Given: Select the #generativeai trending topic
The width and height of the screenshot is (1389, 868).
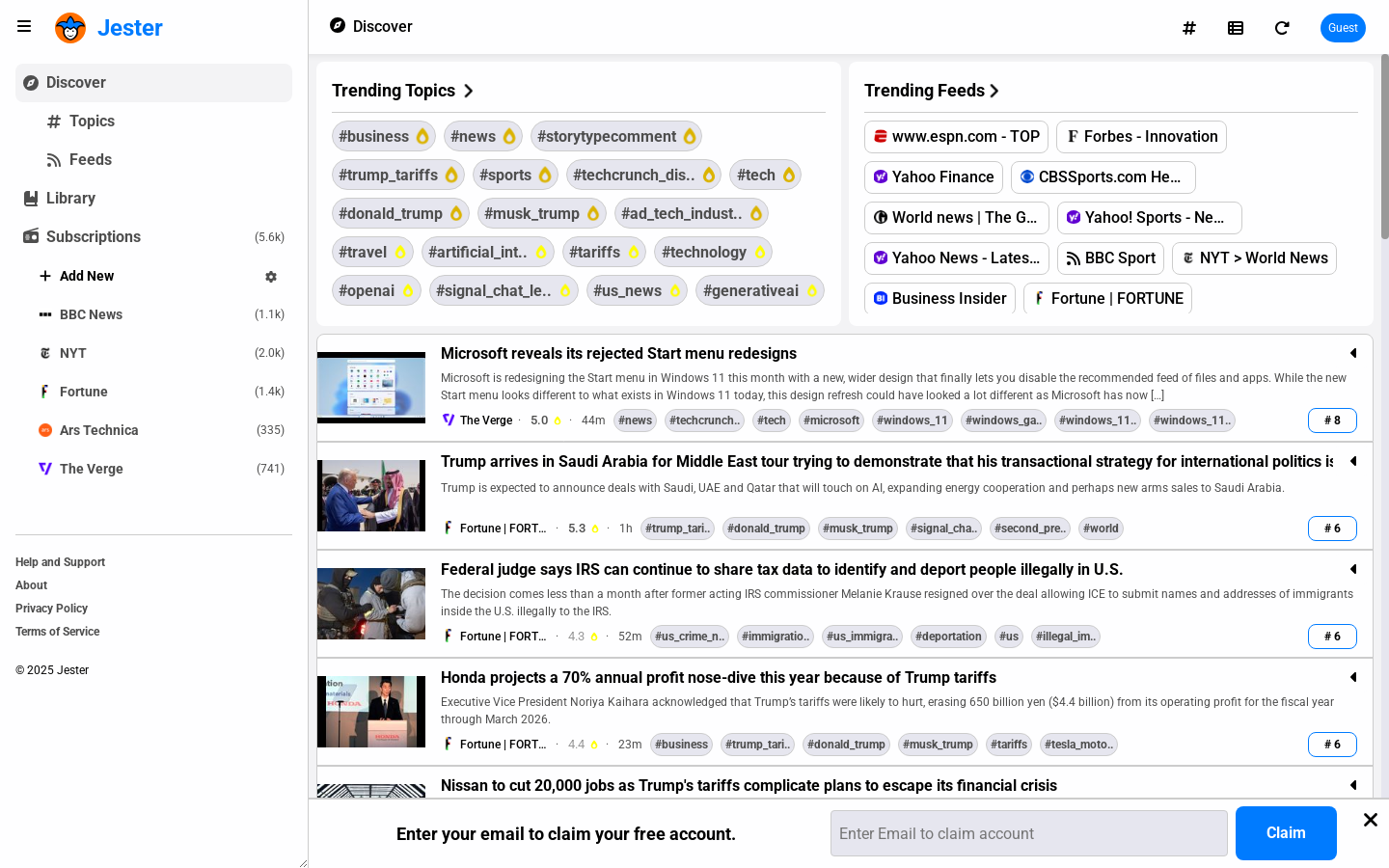Looking at the screenshot, I should (760, 290).
